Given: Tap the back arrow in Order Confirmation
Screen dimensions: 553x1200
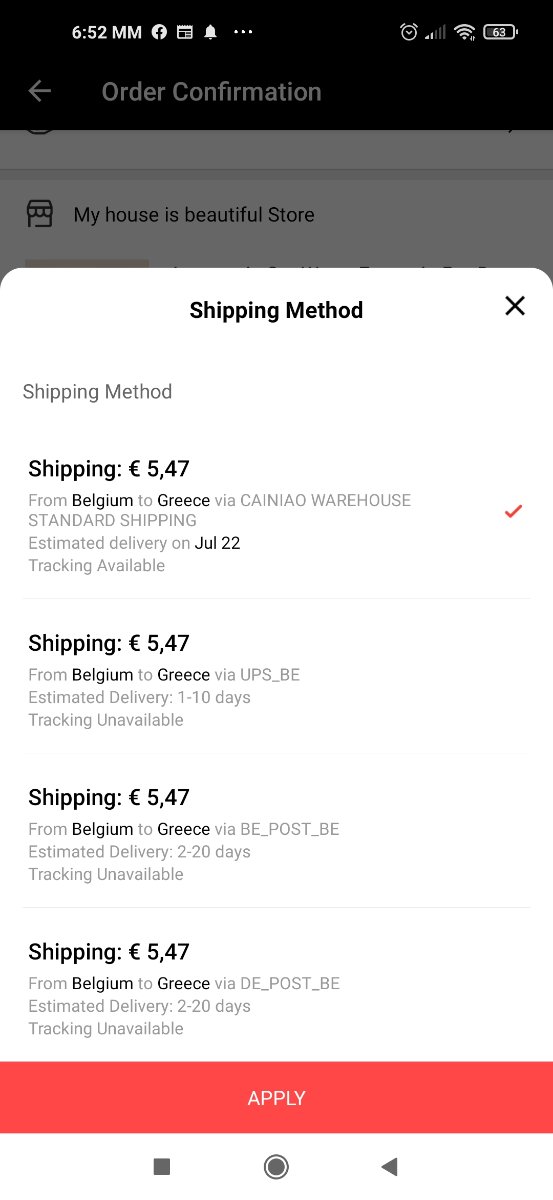Looking at the screenshot, I should pos(39,92).
